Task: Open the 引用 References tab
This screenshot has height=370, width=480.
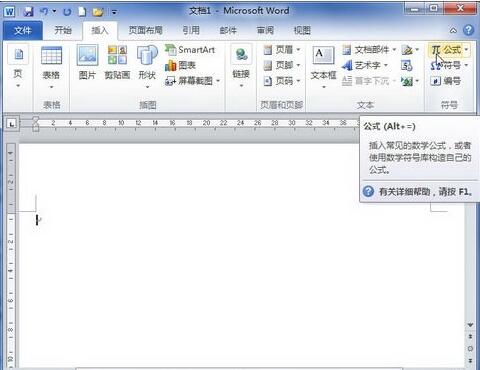Action: click(191, 30)
